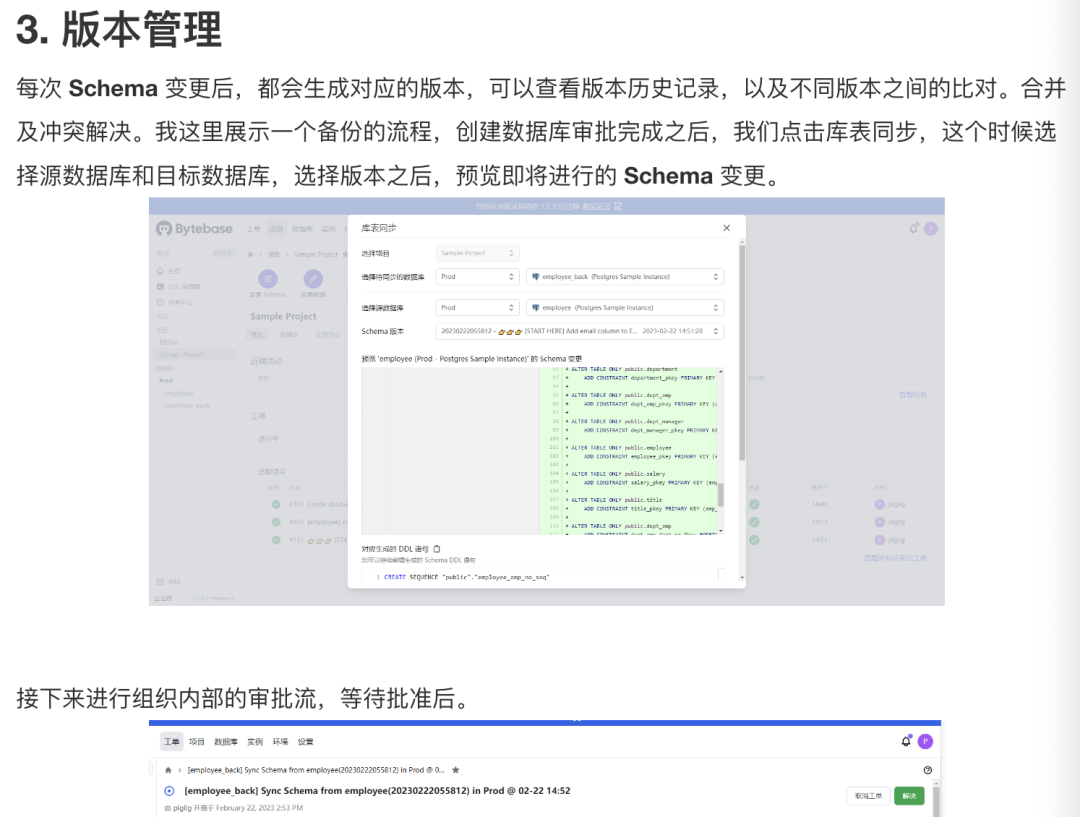This screenshot has width=1080, height=817.
Task: Select employee_back in the Bytebase sidebar
Action: pos(187,406)
